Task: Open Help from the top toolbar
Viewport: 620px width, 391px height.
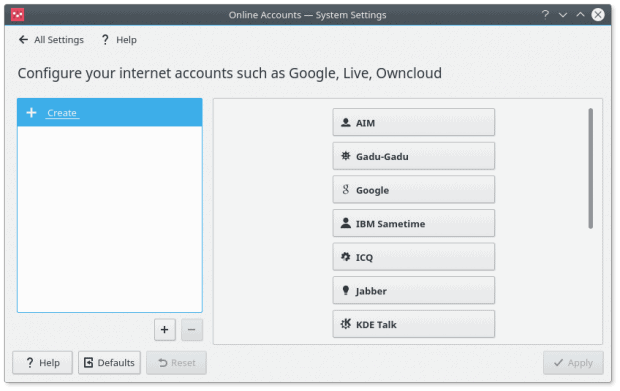Action: click(x=119, y=40)
